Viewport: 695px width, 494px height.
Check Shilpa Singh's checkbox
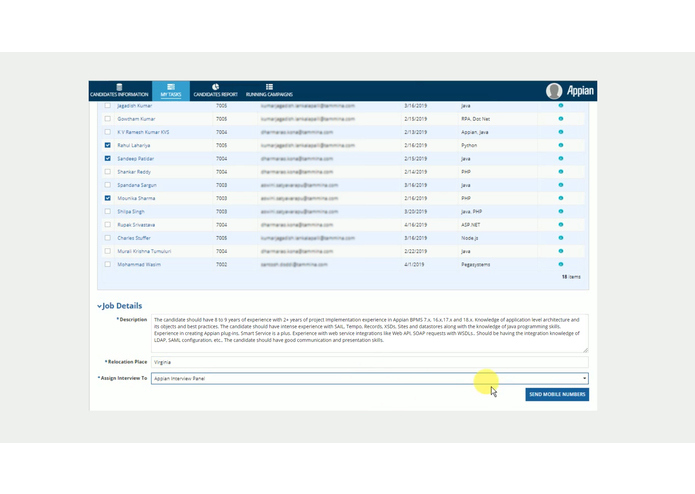click(x=108, y=211)
